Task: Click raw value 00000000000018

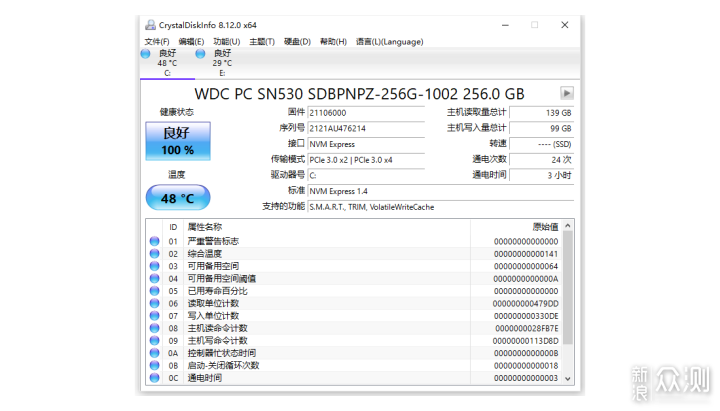Action: click(x=526, y=366)
